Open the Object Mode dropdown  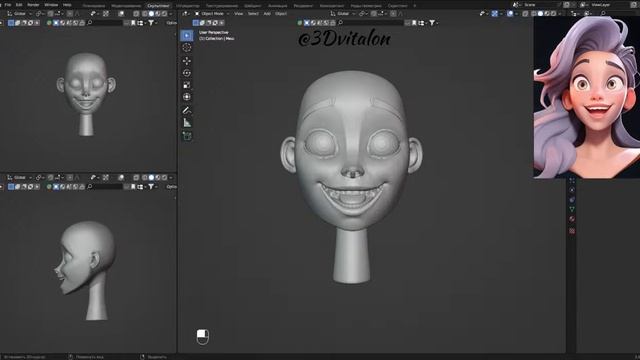[212, 13]
